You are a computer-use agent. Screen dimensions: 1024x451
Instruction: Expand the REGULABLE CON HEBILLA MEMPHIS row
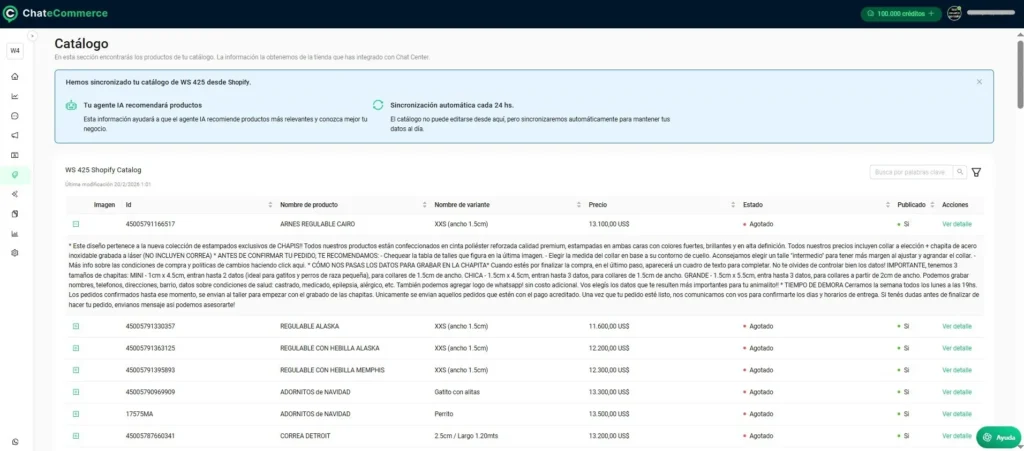click(x=76, y=369)
